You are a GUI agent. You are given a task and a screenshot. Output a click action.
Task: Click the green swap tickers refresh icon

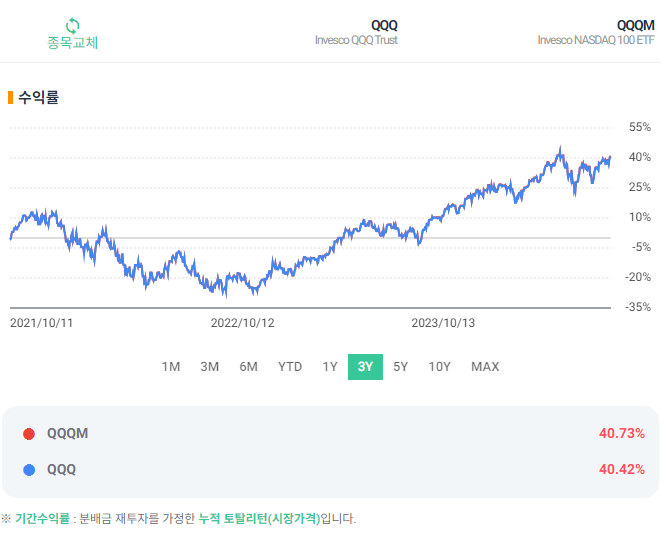point(72,24)
